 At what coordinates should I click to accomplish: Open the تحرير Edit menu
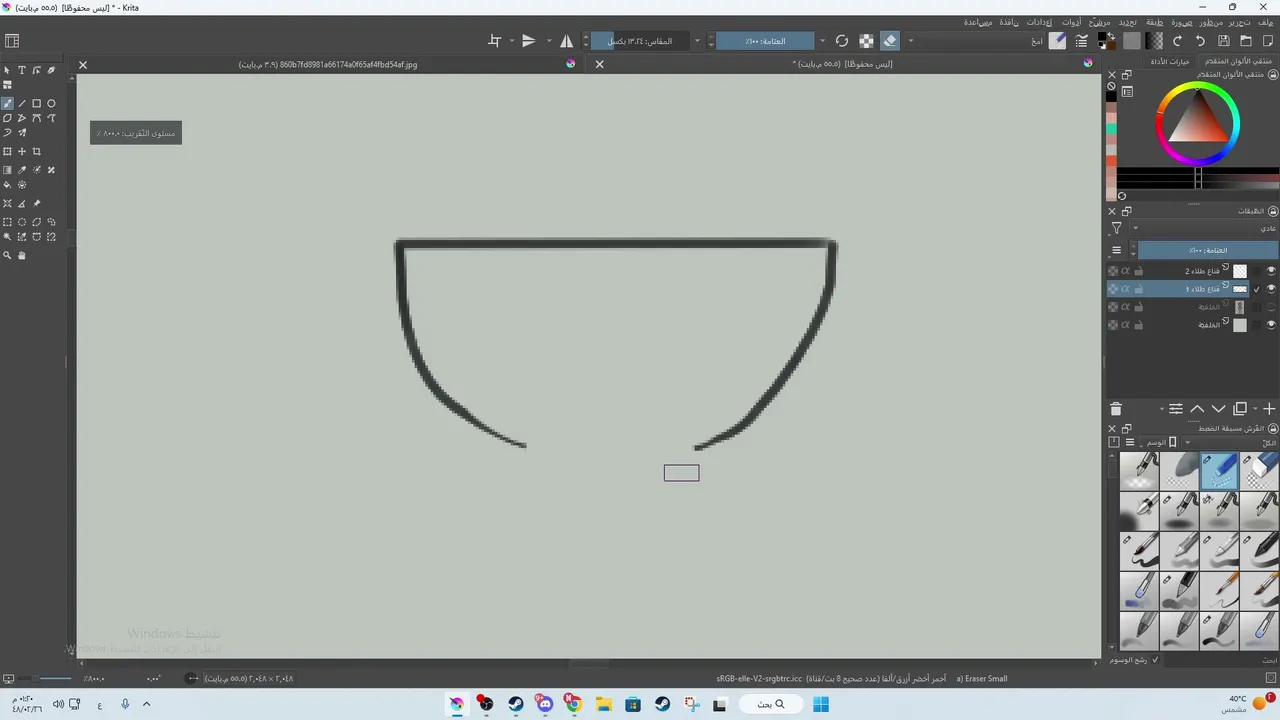click(1239, 21)
